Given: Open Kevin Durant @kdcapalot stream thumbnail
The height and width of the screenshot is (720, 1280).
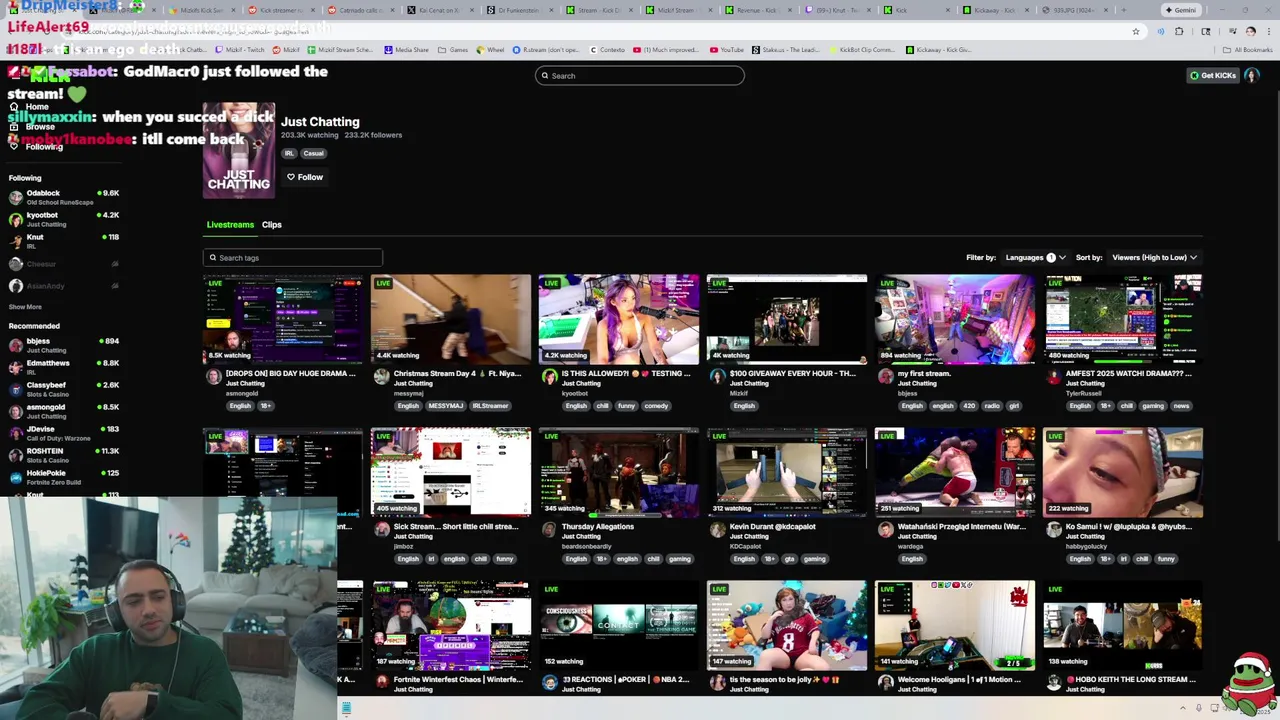Looking at the screenshot, I should point(787,473).
